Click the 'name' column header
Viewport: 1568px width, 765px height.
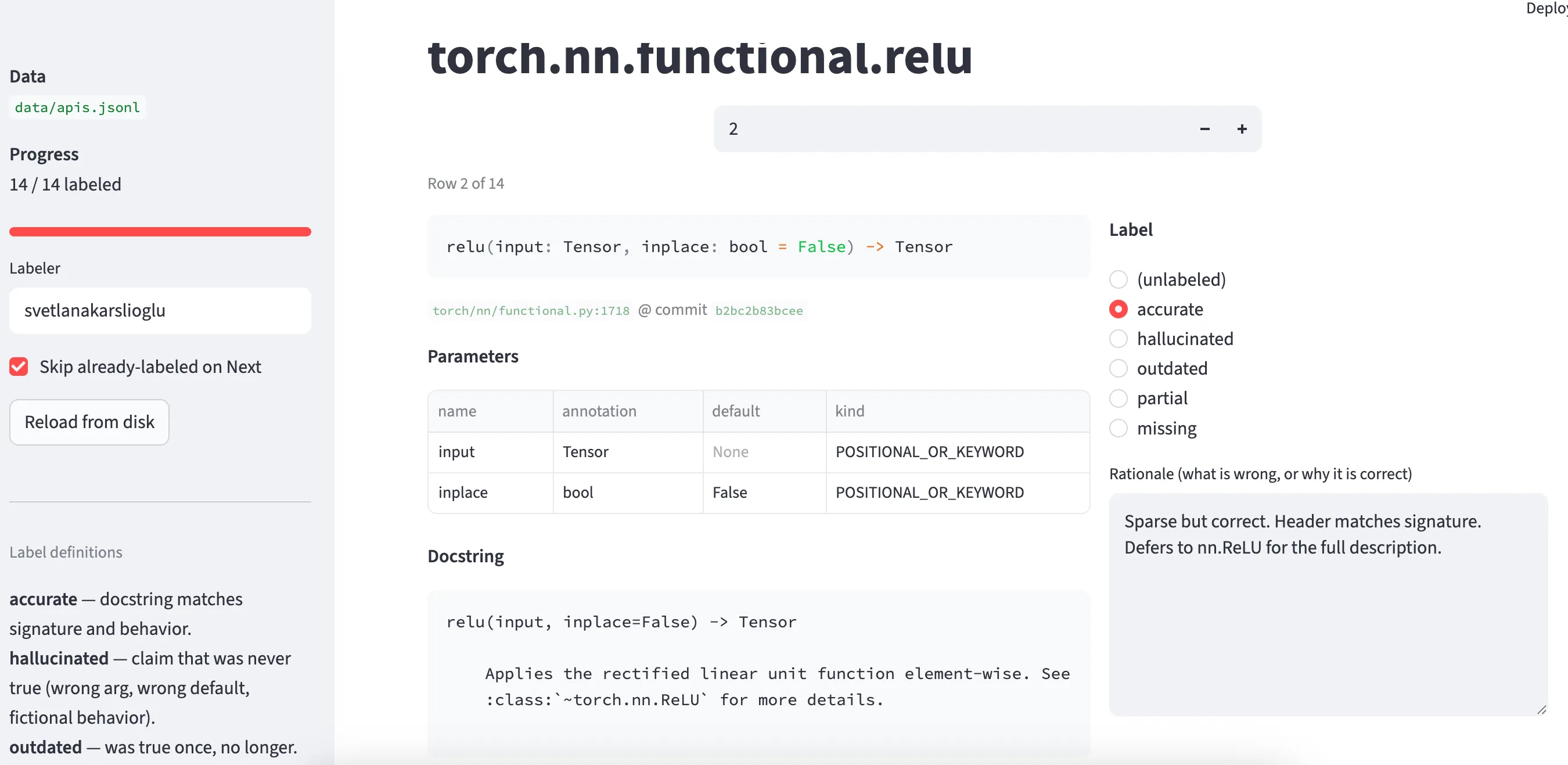point(491,411)
